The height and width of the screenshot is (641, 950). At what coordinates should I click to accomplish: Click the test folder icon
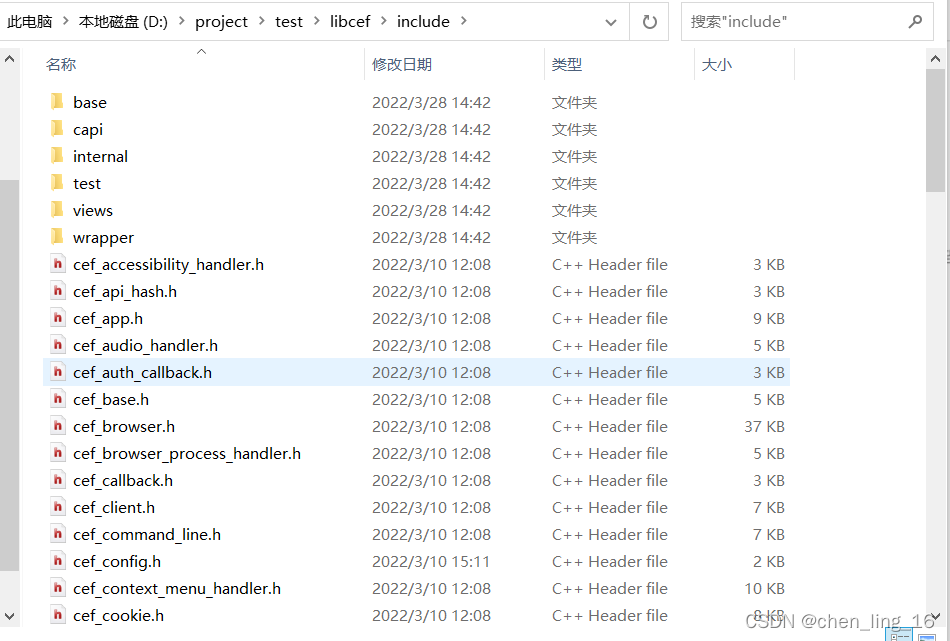57,183
